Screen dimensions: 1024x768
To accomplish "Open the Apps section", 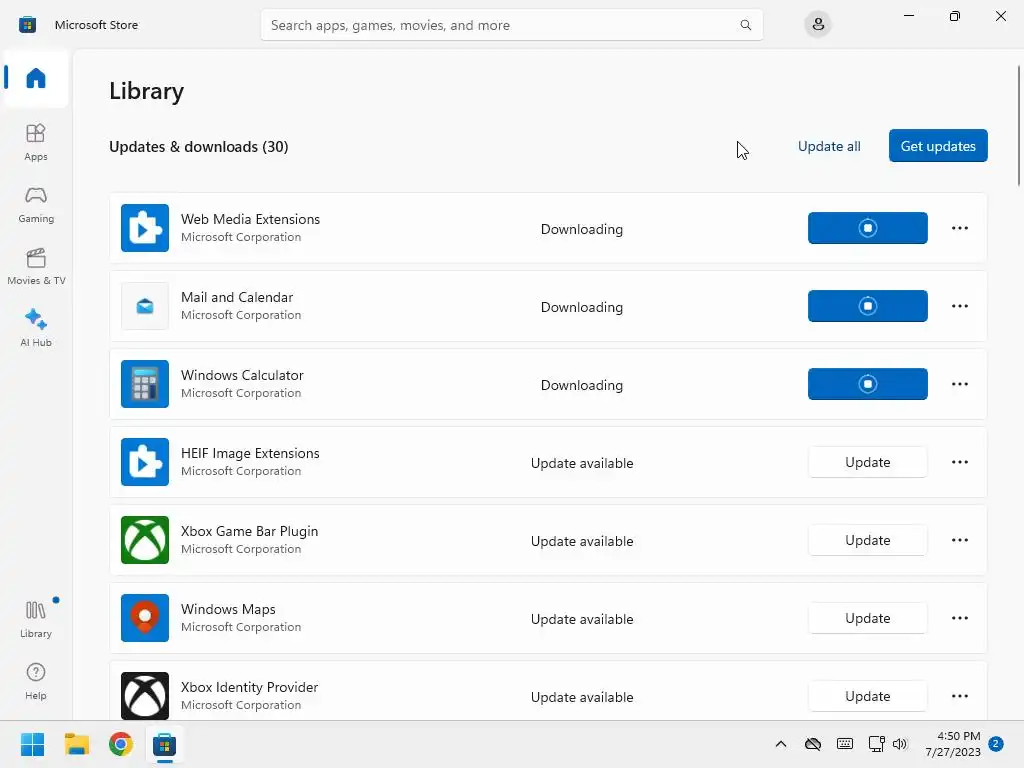I will [x=36, y=142].
